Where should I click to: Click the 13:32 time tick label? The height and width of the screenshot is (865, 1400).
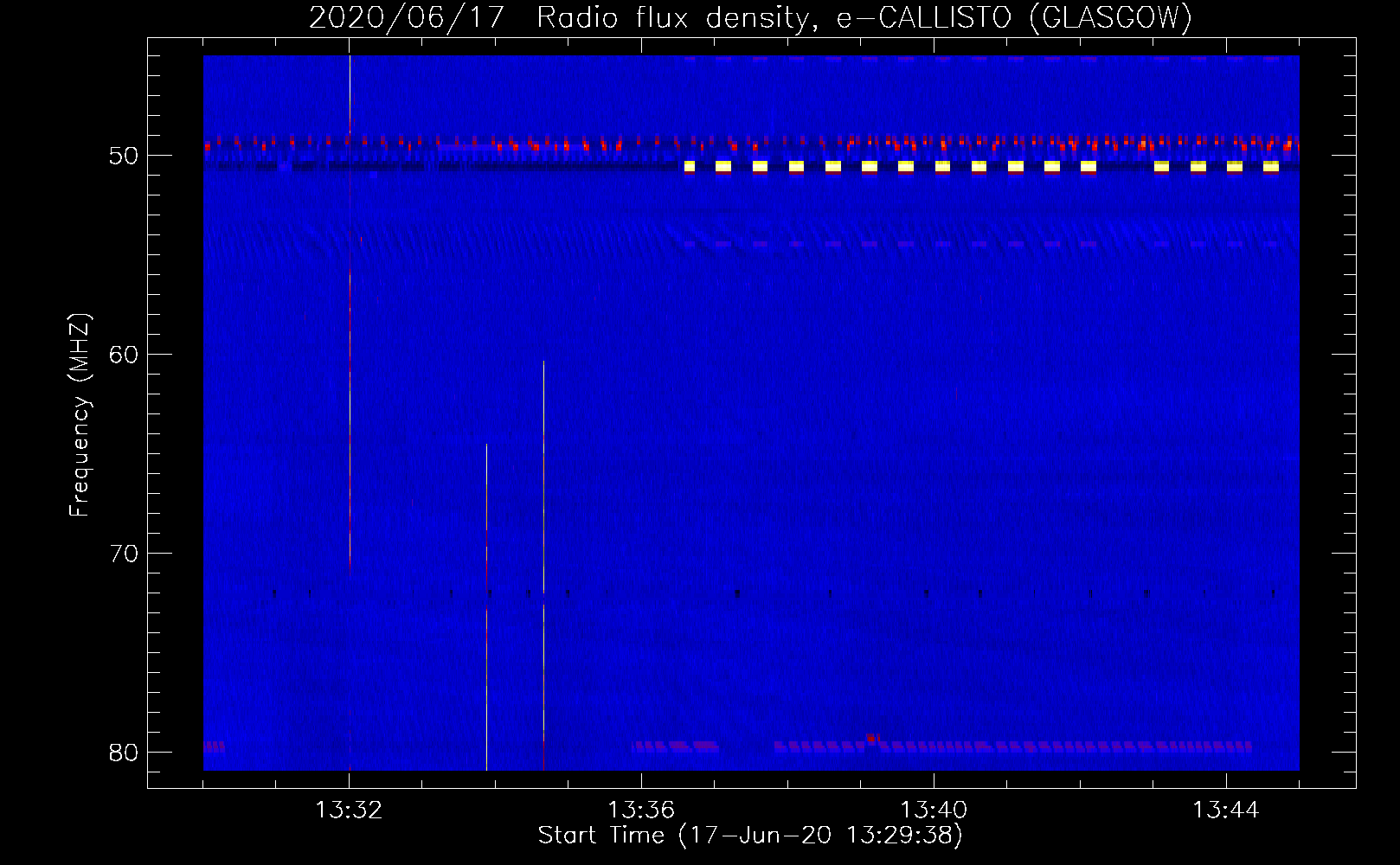click(349, 811)
